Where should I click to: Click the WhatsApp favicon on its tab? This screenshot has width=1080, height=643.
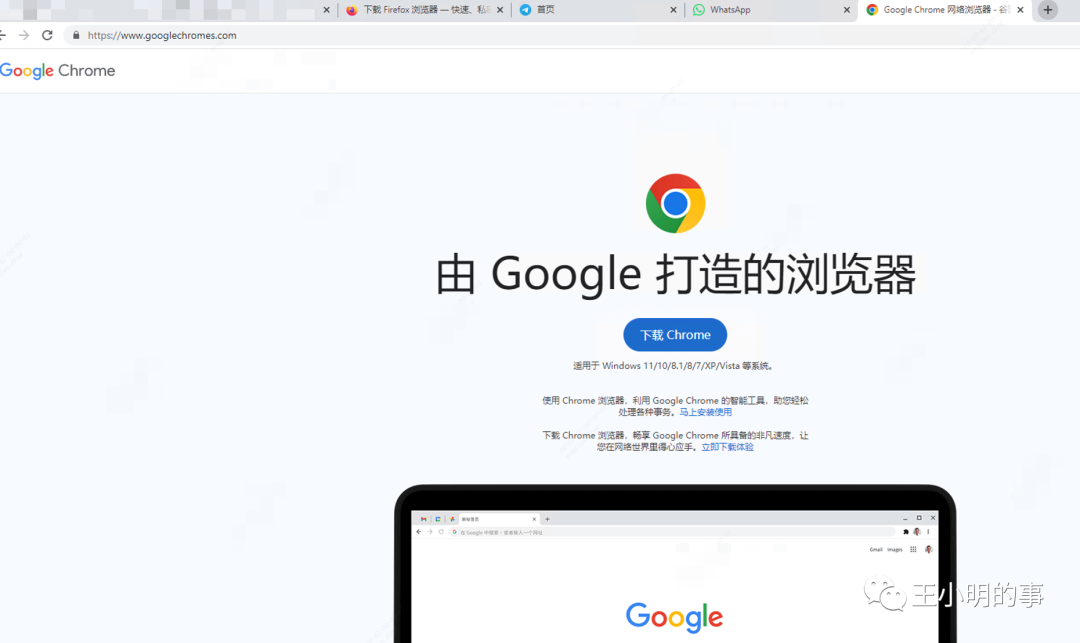click(x=698, y=10)
